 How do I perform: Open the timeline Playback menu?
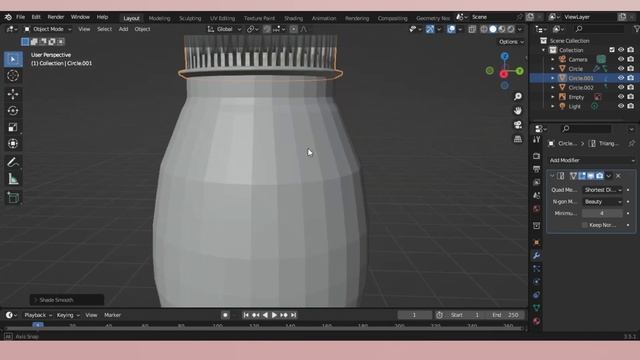pyautogui.click(x=38, y=315)
